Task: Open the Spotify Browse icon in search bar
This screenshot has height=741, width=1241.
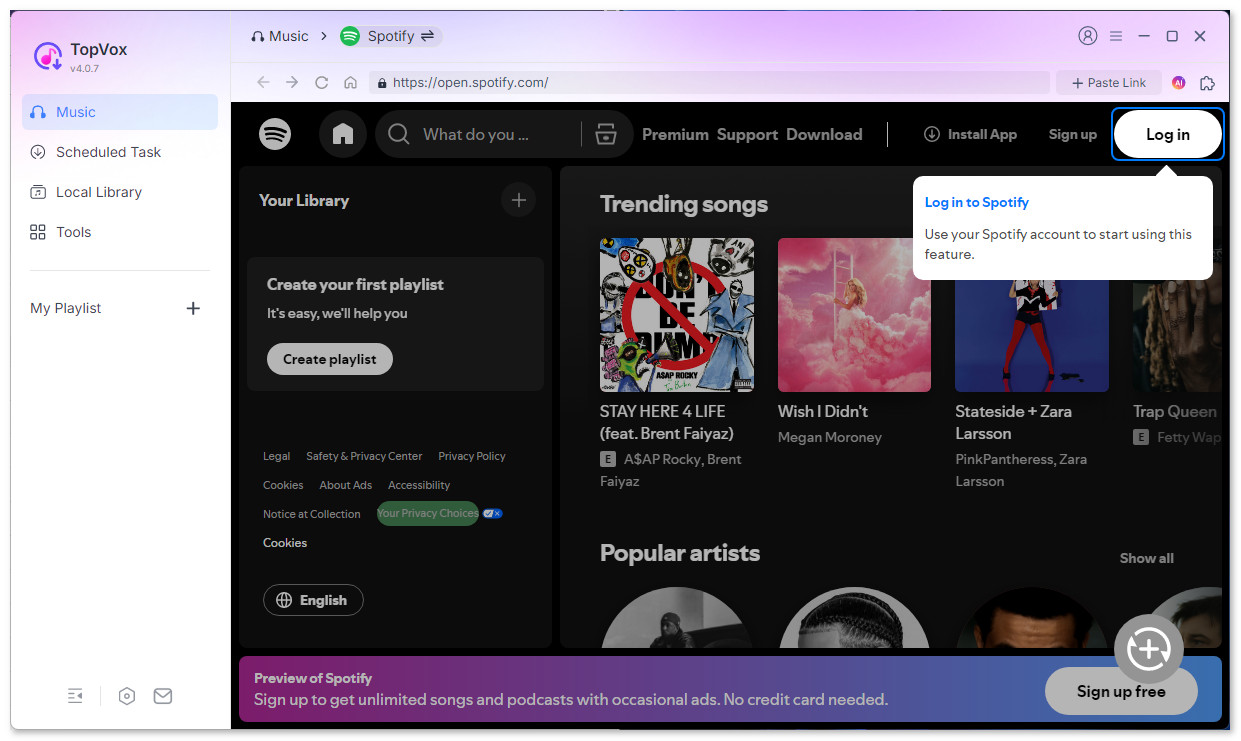Action: [605, 134]
